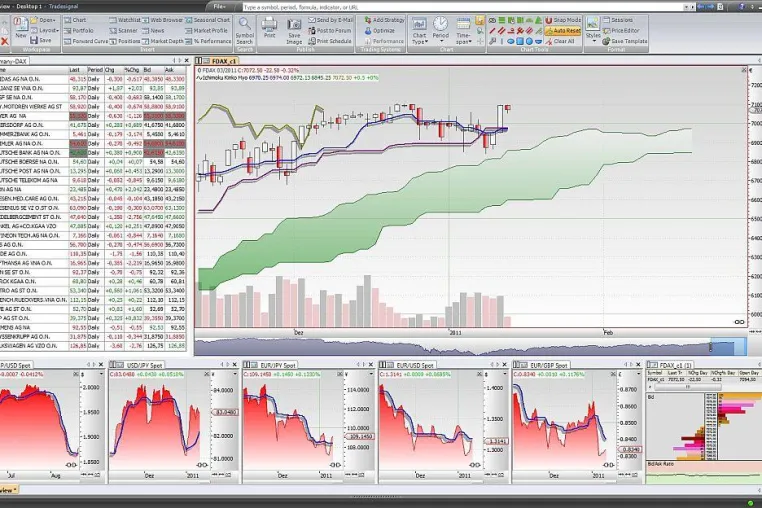The image size is (762, 508).
Task: Open the Open dropdown in Workspace group
Action: pyautogui.click(x=43, y=20)
